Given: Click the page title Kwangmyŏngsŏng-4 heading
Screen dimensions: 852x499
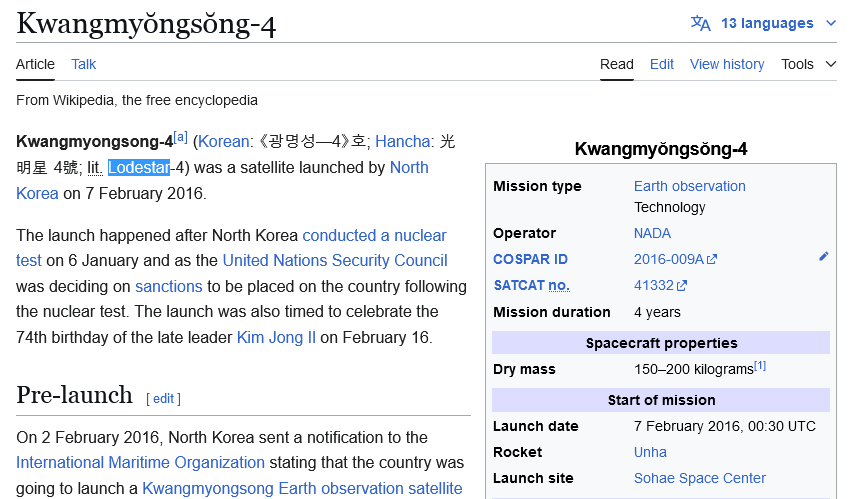Looking at the screenshot, I should click(x=146, y=24).
